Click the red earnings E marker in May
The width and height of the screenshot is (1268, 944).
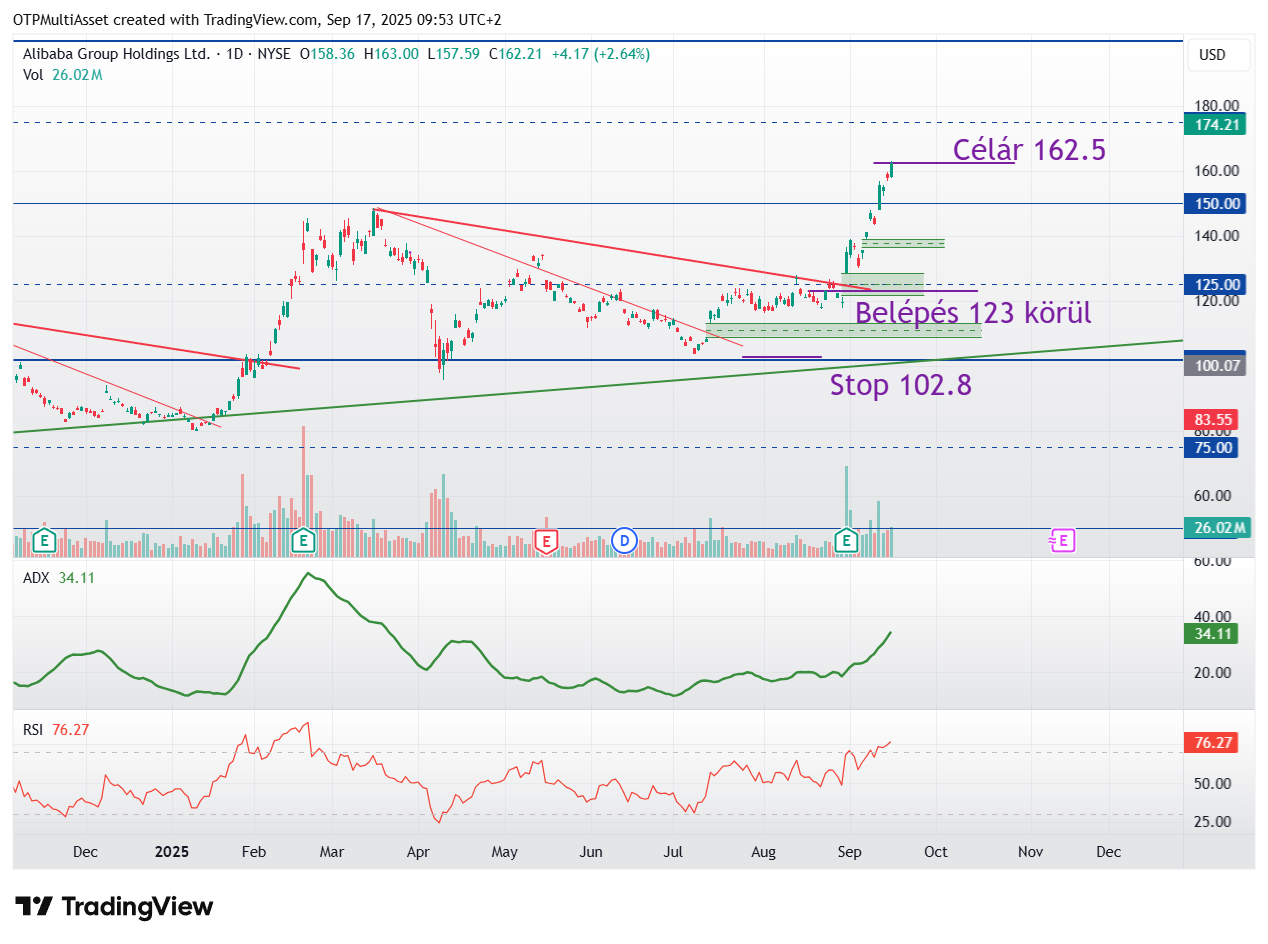[545, 541]
